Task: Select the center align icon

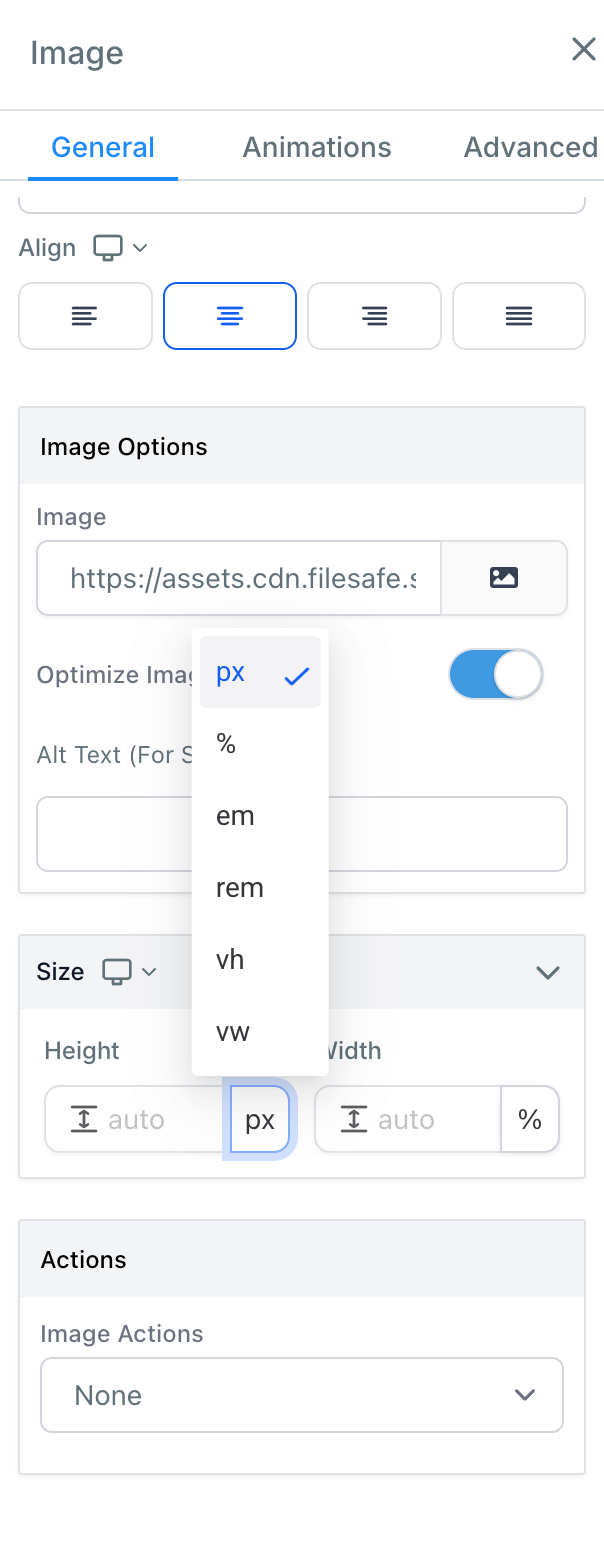Action: 230,316
